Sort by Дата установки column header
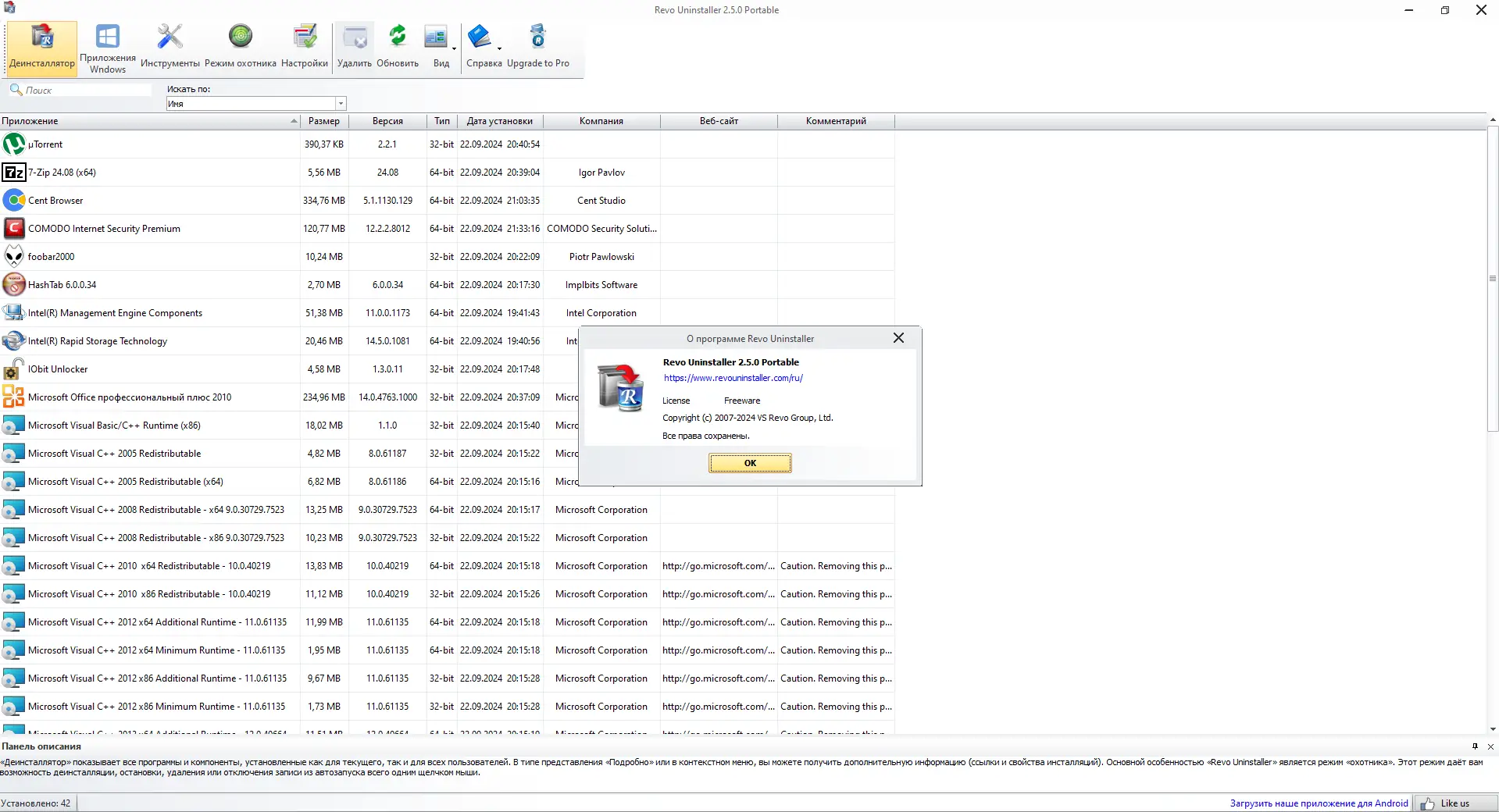 (x=500, y=121)
